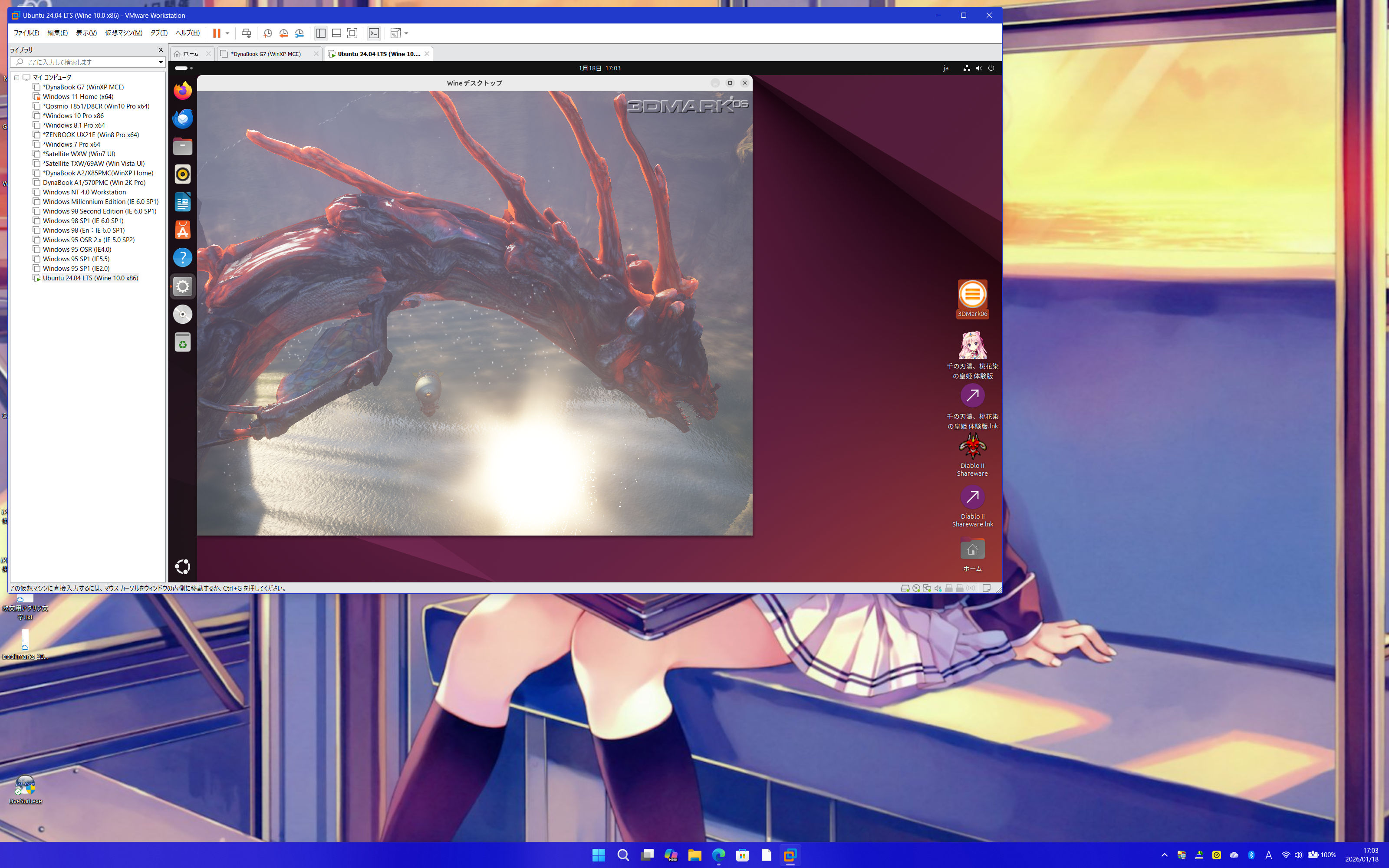Switch to the *DynaBook G7 (WinXP MCE) tab
The width and height of the screenshot is (1389, 868).
(265, 54)
